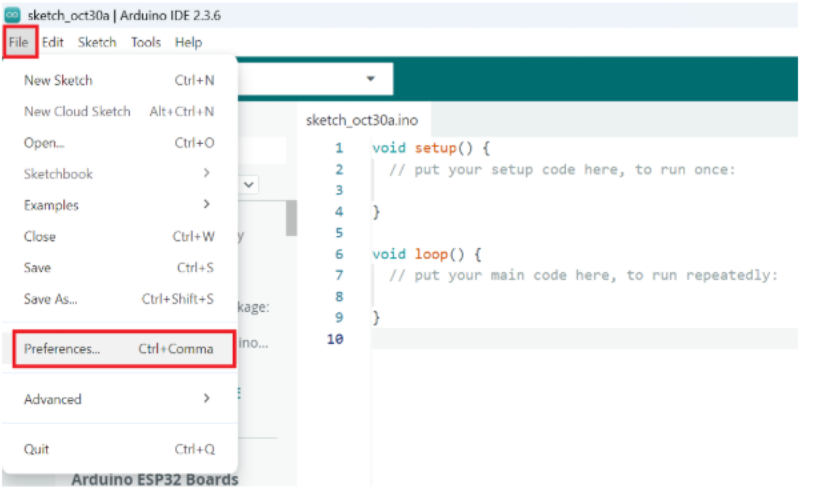Expand the Advanced submenu
Viewport: 819px width, 504px height.
119,399
